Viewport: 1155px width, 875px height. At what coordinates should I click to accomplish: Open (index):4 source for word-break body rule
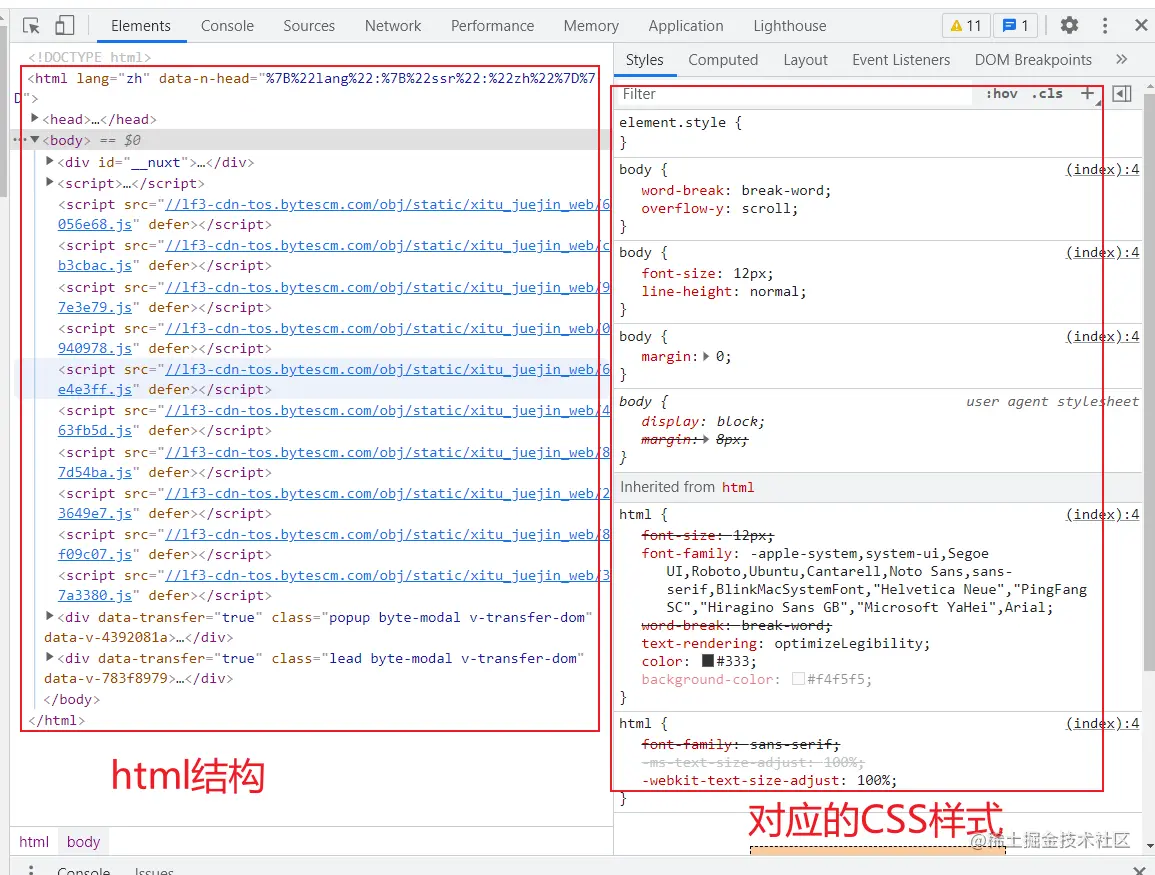coord(1102,169)
